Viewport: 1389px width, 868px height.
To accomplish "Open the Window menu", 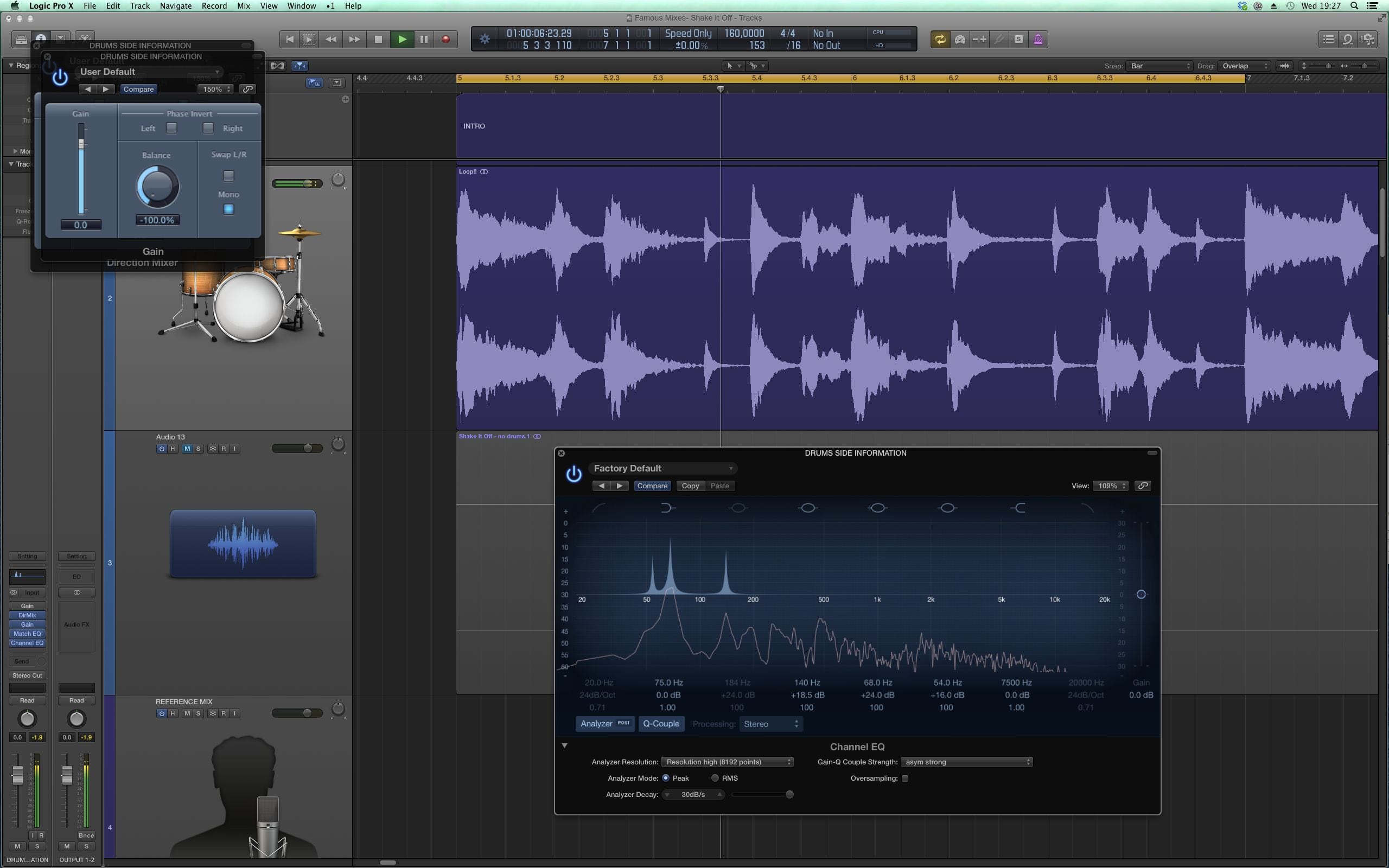I will point(301,6).
